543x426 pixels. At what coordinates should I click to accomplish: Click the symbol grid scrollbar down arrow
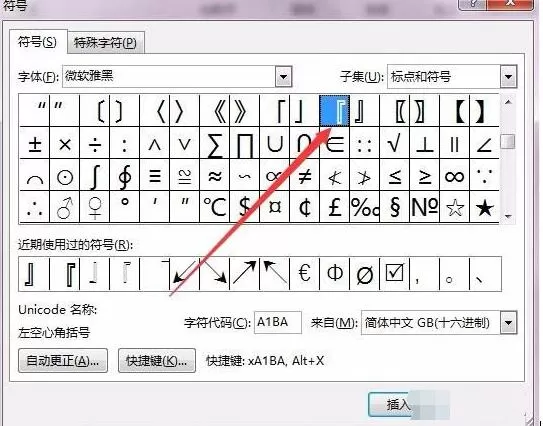pos(508,216)
